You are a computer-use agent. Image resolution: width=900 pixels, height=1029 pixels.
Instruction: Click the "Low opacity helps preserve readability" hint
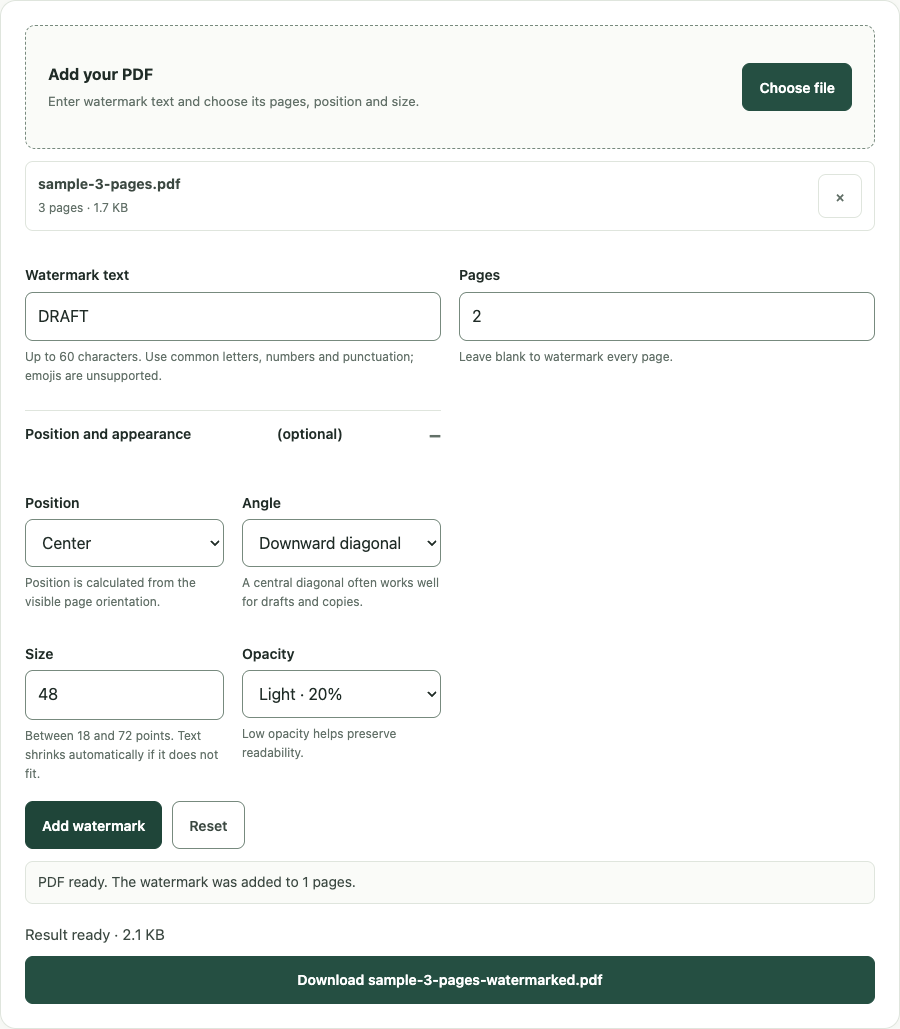(319, 743)
